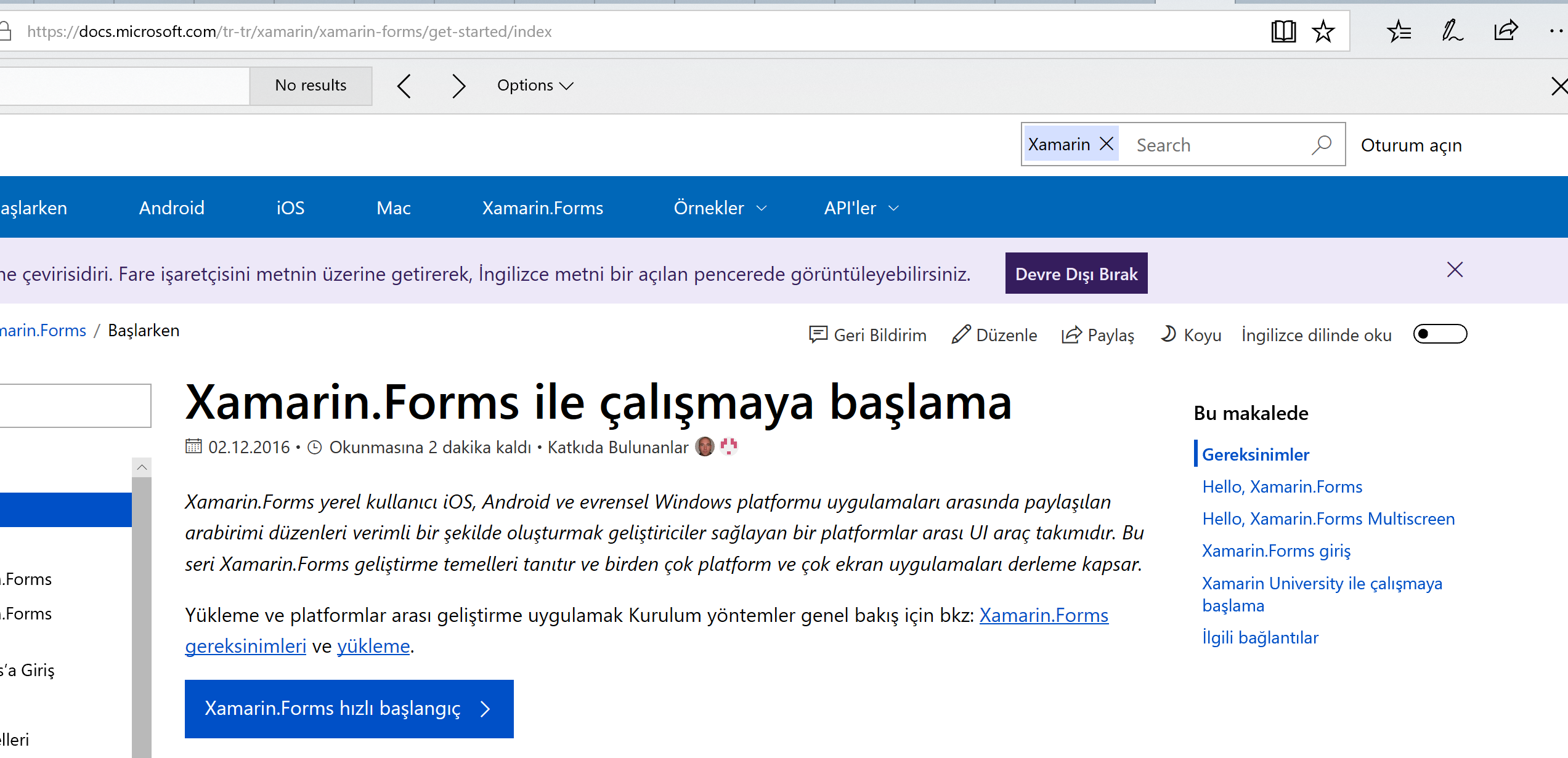The height and width of the screenshot is (758, 1568).
Task: Jump to Gereksinimler section
Action: pyautogui.click(x=1256, y=454)
